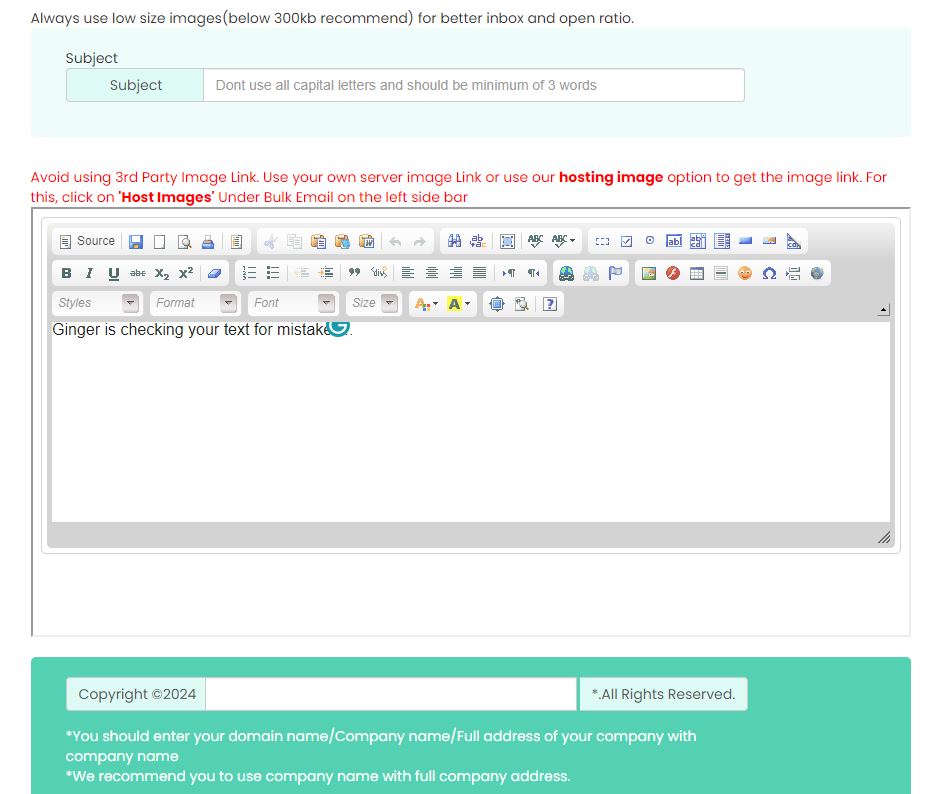Screen dimensions: 935x794
Task: Justify the text block
Action: coord(479,273)
